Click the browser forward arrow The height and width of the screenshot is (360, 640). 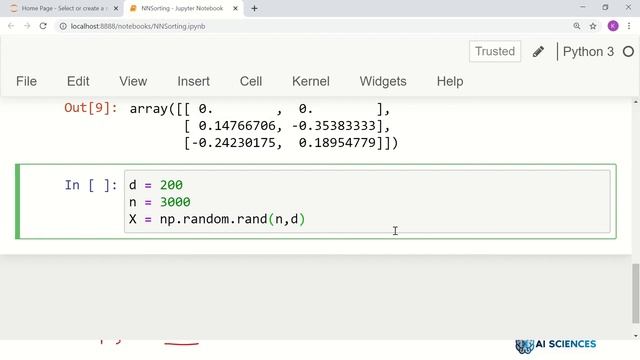(27, 26)
